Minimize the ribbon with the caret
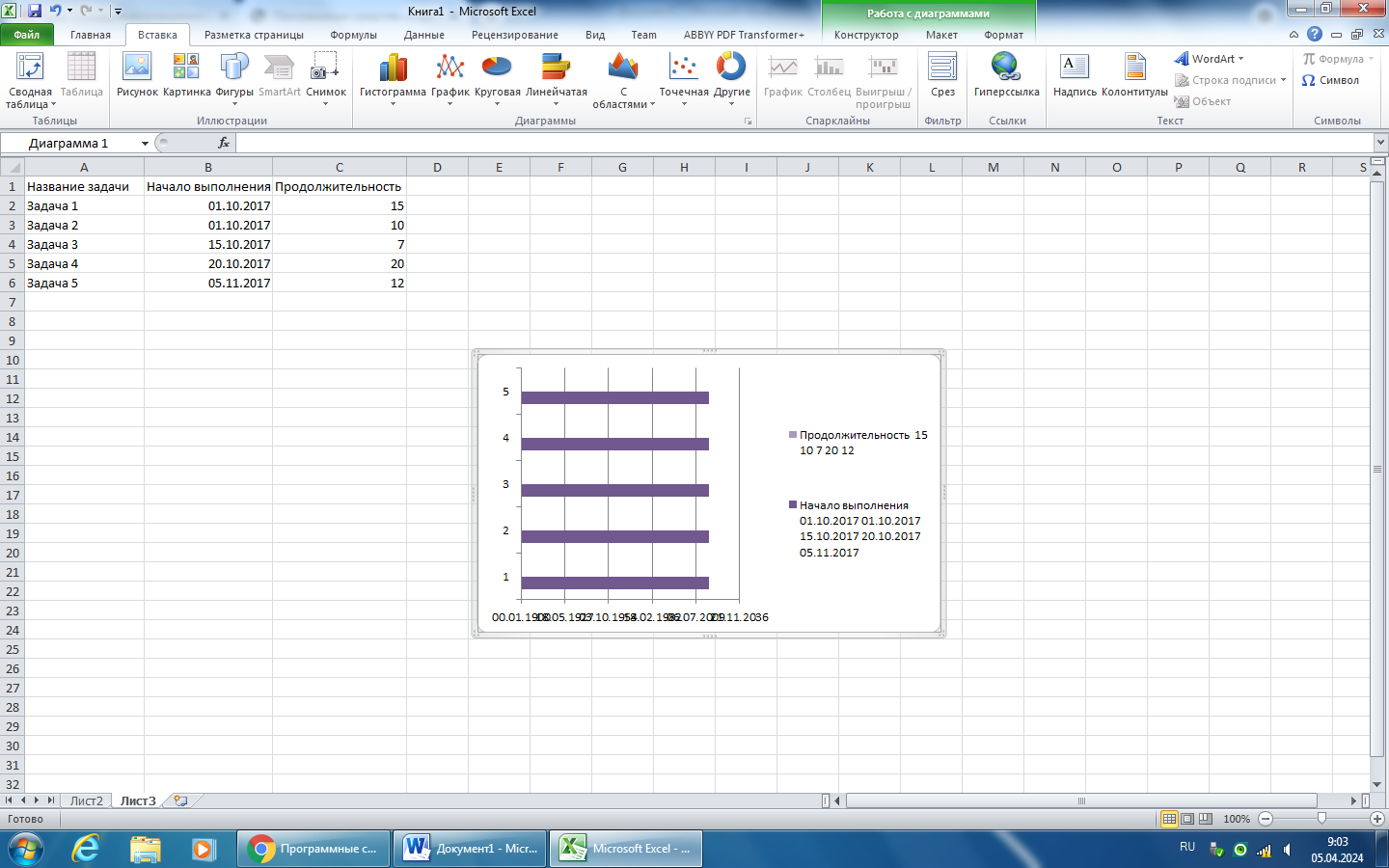Viewport: 1389px width, 868px height. pyautogui.click(x=1294, y=34)
